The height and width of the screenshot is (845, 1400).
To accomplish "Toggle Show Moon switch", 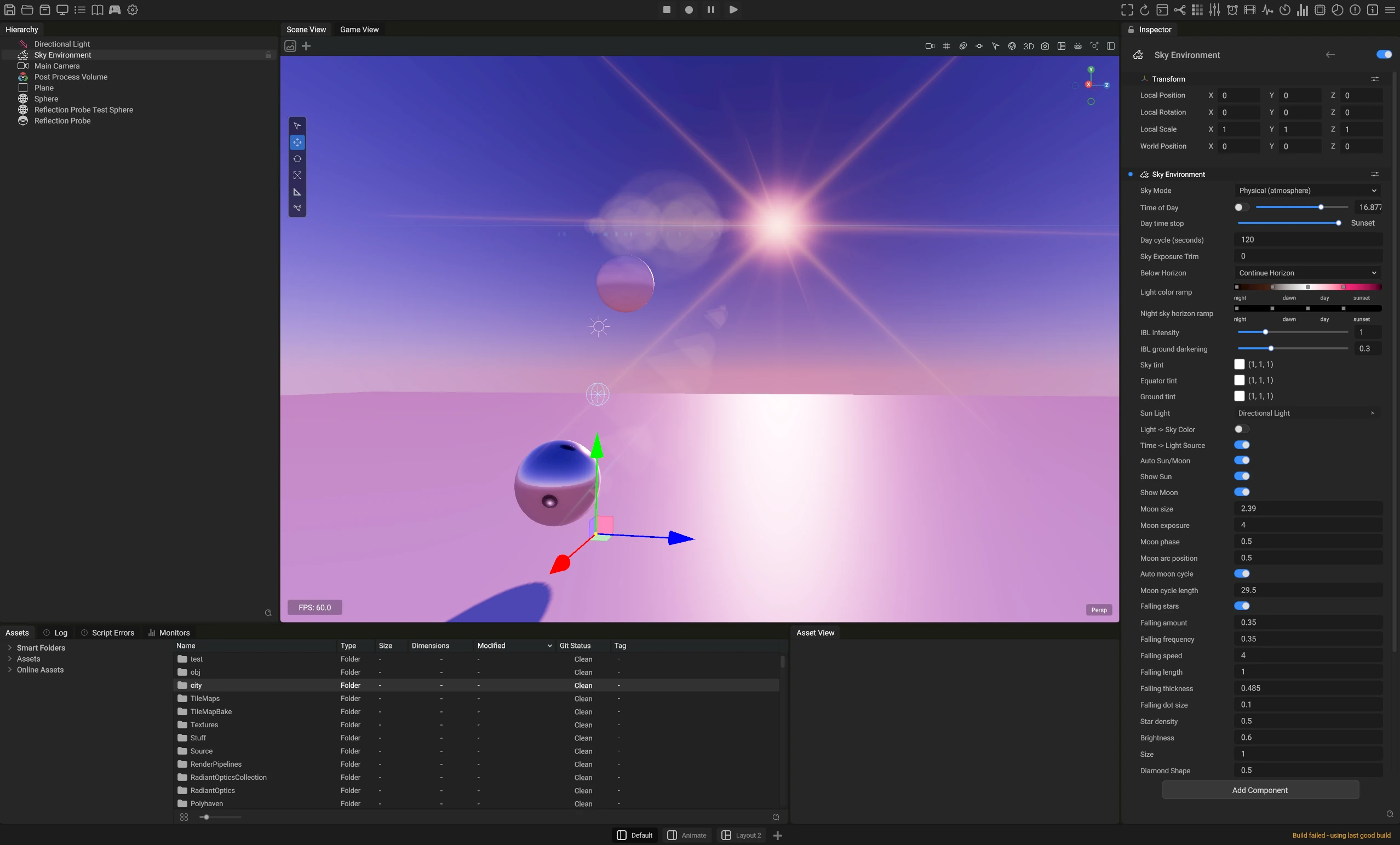I will (x=1242, y=492).
